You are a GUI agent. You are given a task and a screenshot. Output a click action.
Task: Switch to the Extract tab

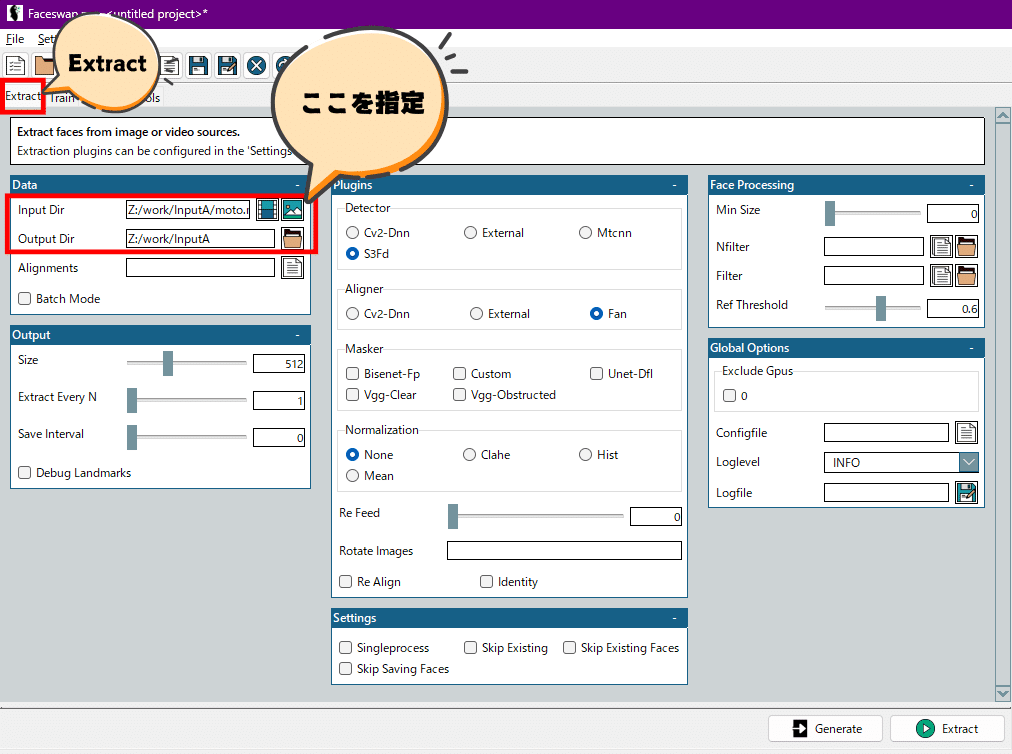(23, 96)
